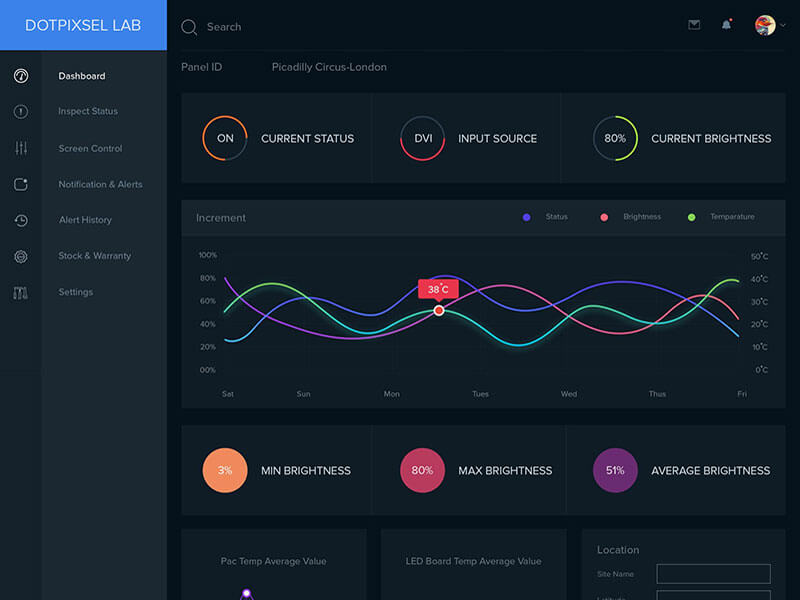This screenshot has width=800, height=600.
Task: Open Alert History clock icon
Action: tap(21, 220)
